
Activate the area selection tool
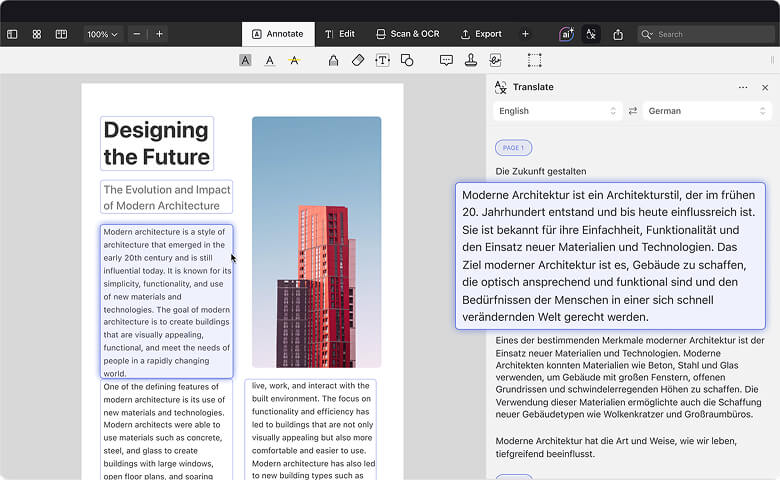[x=535, y=60]
